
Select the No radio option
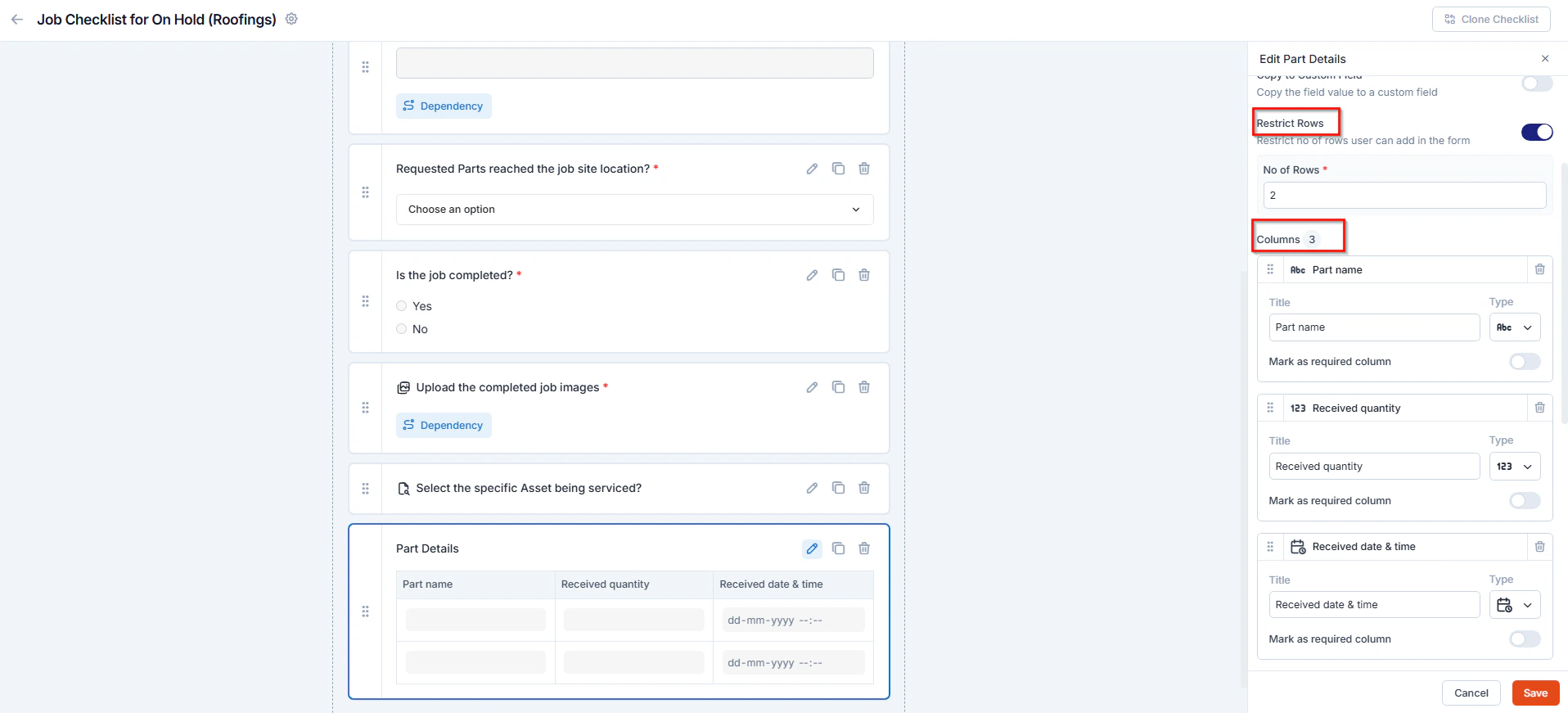[401, 329]
